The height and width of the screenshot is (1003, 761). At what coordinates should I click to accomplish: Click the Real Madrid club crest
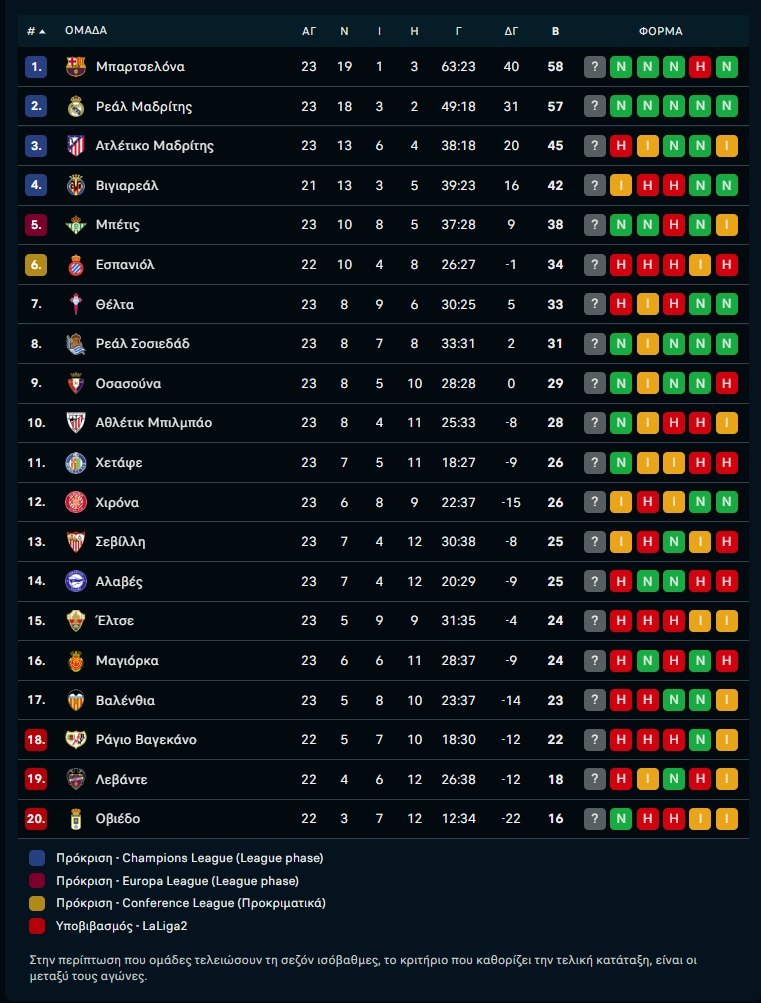click(x=75, y=107)
